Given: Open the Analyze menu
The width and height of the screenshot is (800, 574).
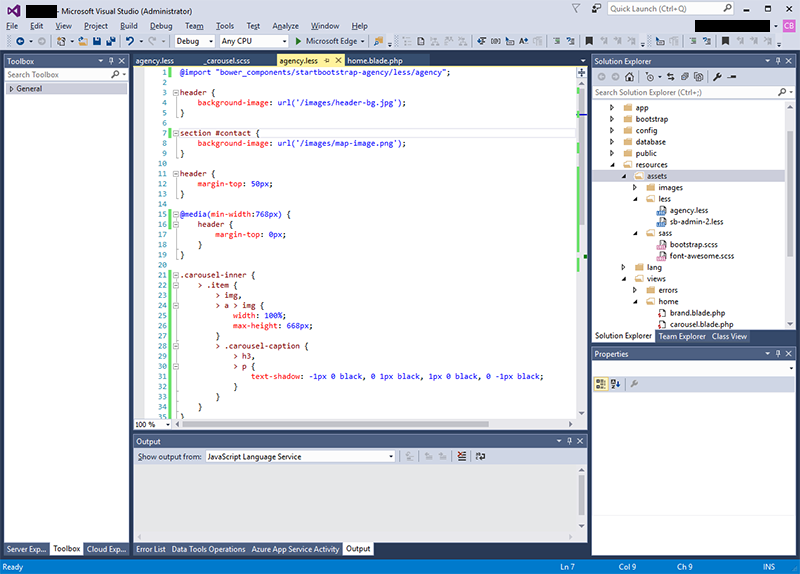Looking at the screenshot, I should [x=285, y=26].
